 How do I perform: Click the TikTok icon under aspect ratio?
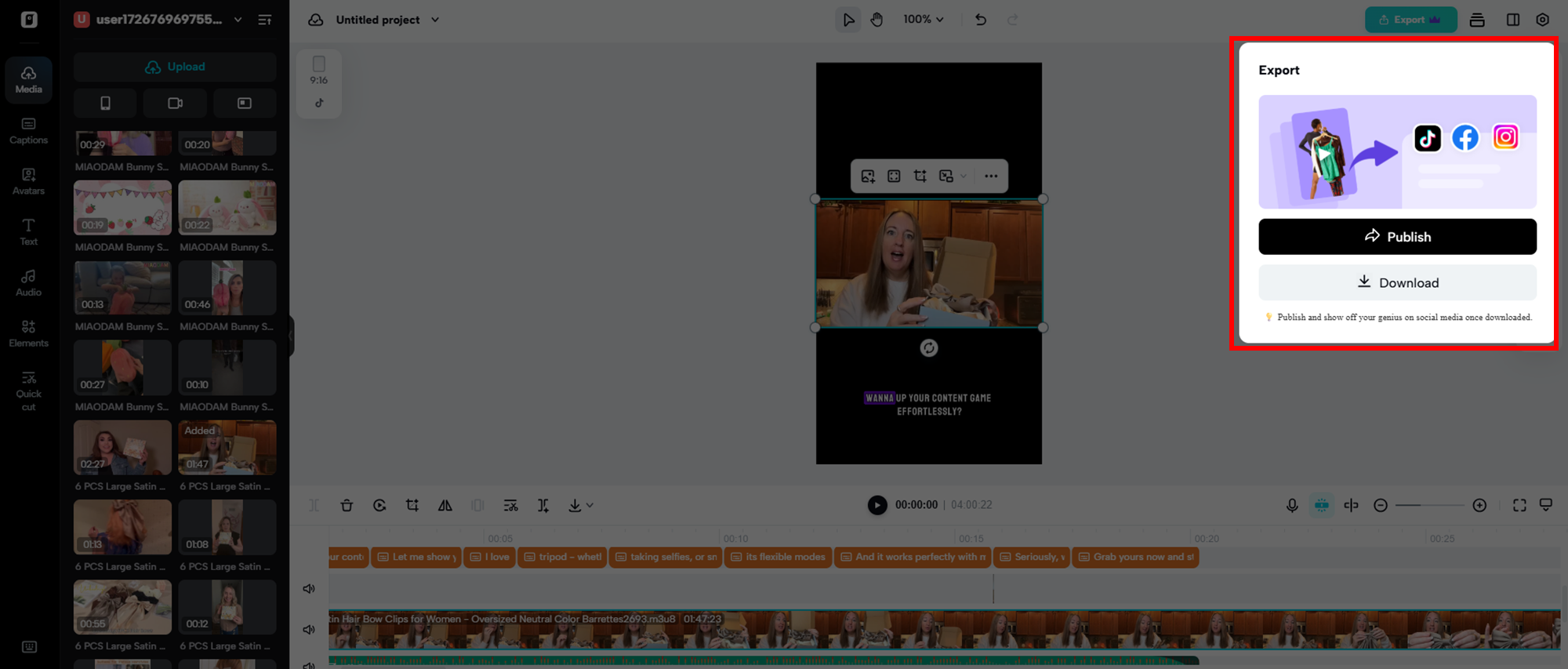point(319,103)
